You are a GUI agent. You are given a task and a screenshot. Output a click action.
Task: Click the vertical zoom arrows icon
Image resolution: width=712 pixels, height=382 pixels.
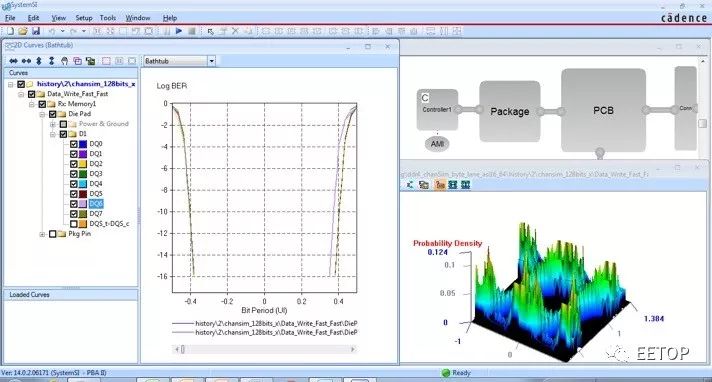39,61
